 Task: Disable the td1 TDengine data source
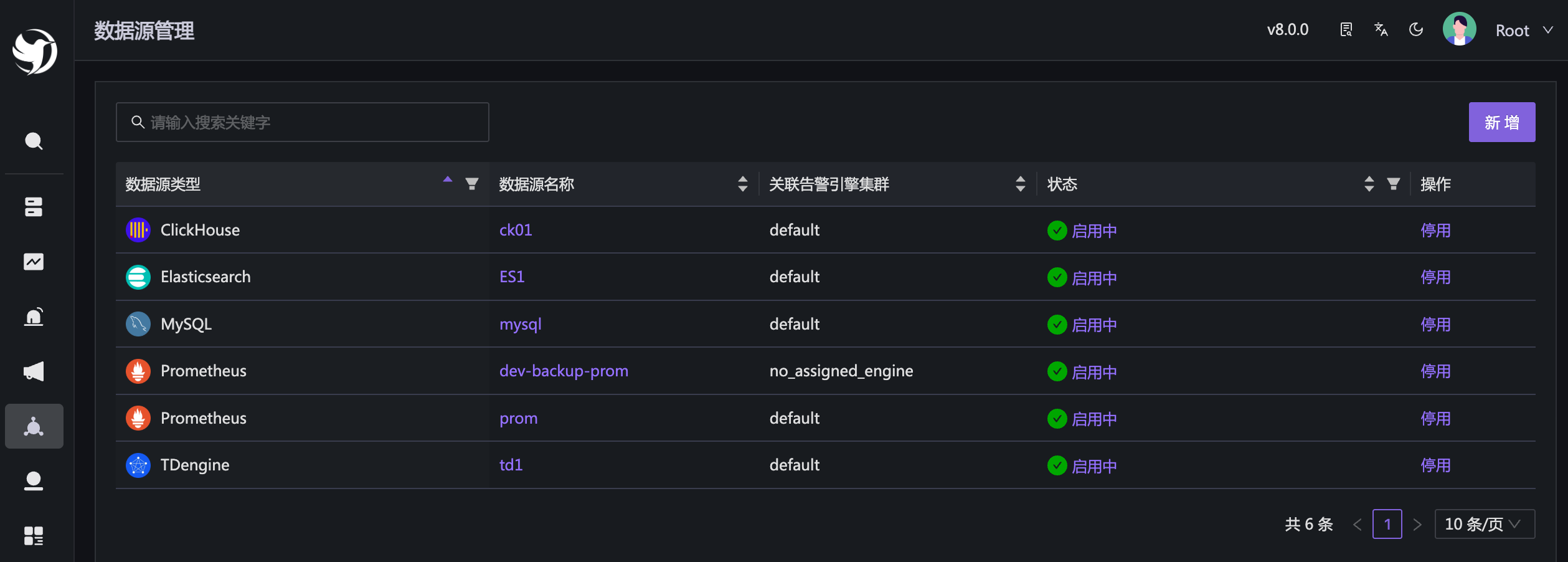coord(1435,465)
